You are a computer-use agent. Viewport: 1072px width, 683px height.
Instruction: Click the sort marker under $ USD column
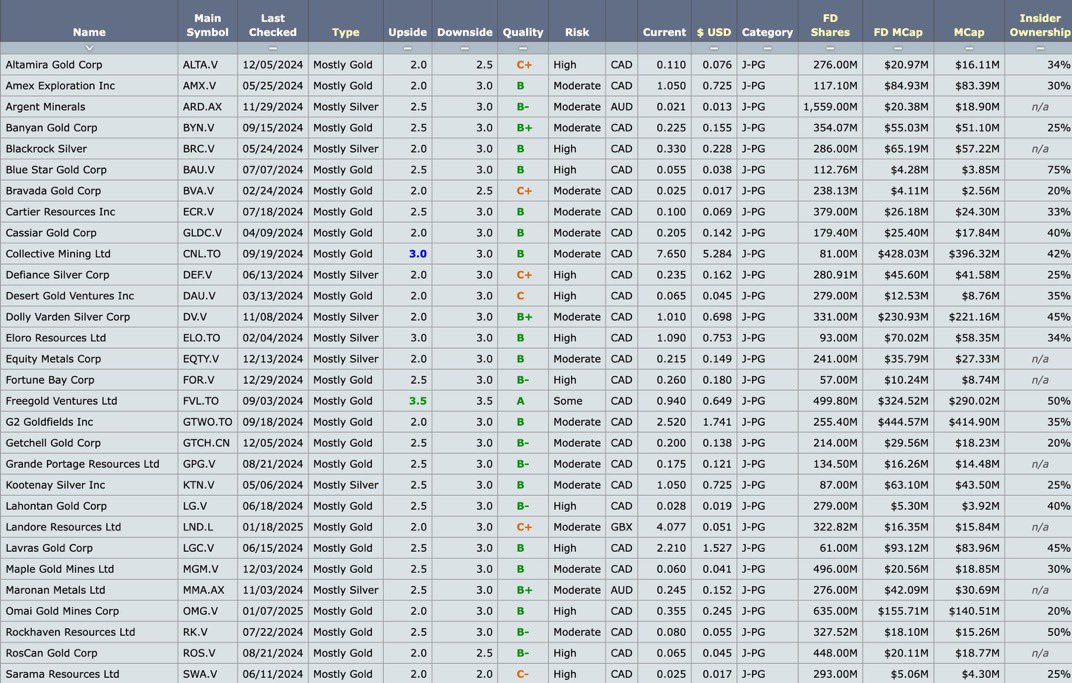tap(714, 48)
